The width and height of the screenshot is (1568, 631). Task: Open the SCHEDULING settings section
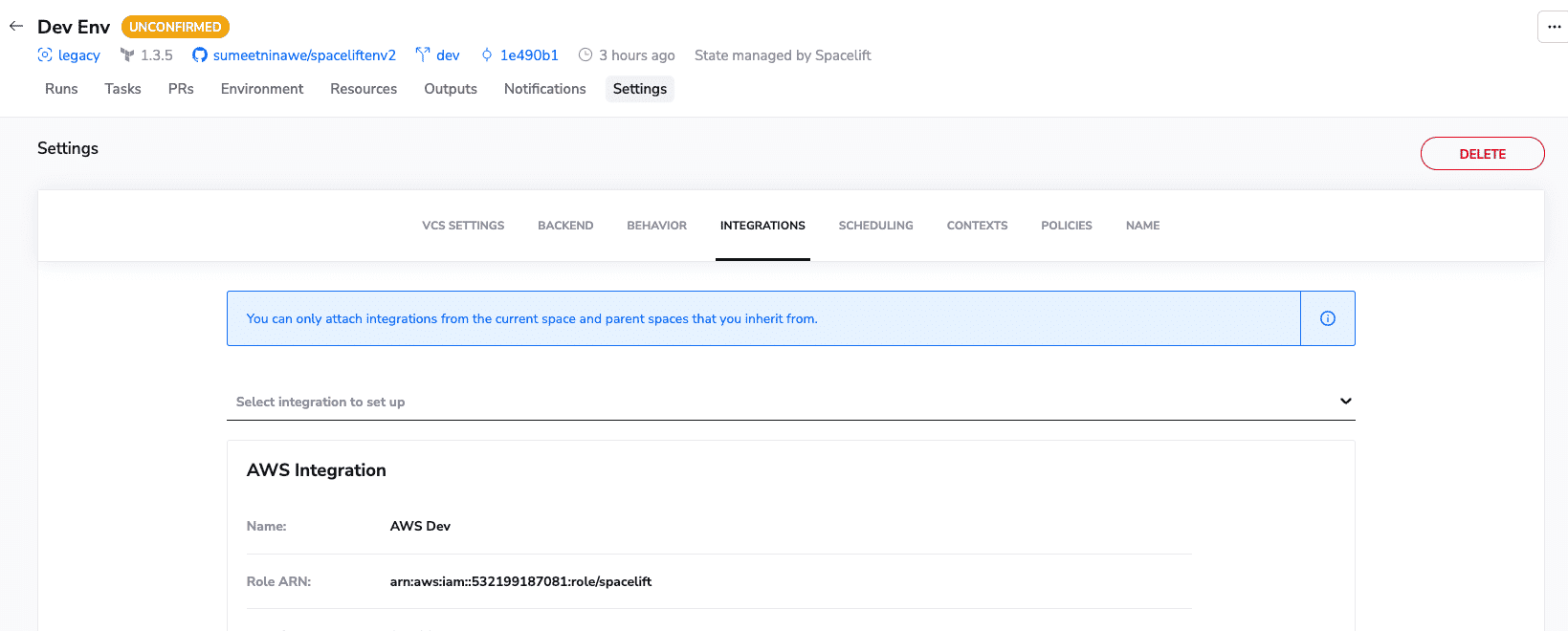click(x=876, y=226)
